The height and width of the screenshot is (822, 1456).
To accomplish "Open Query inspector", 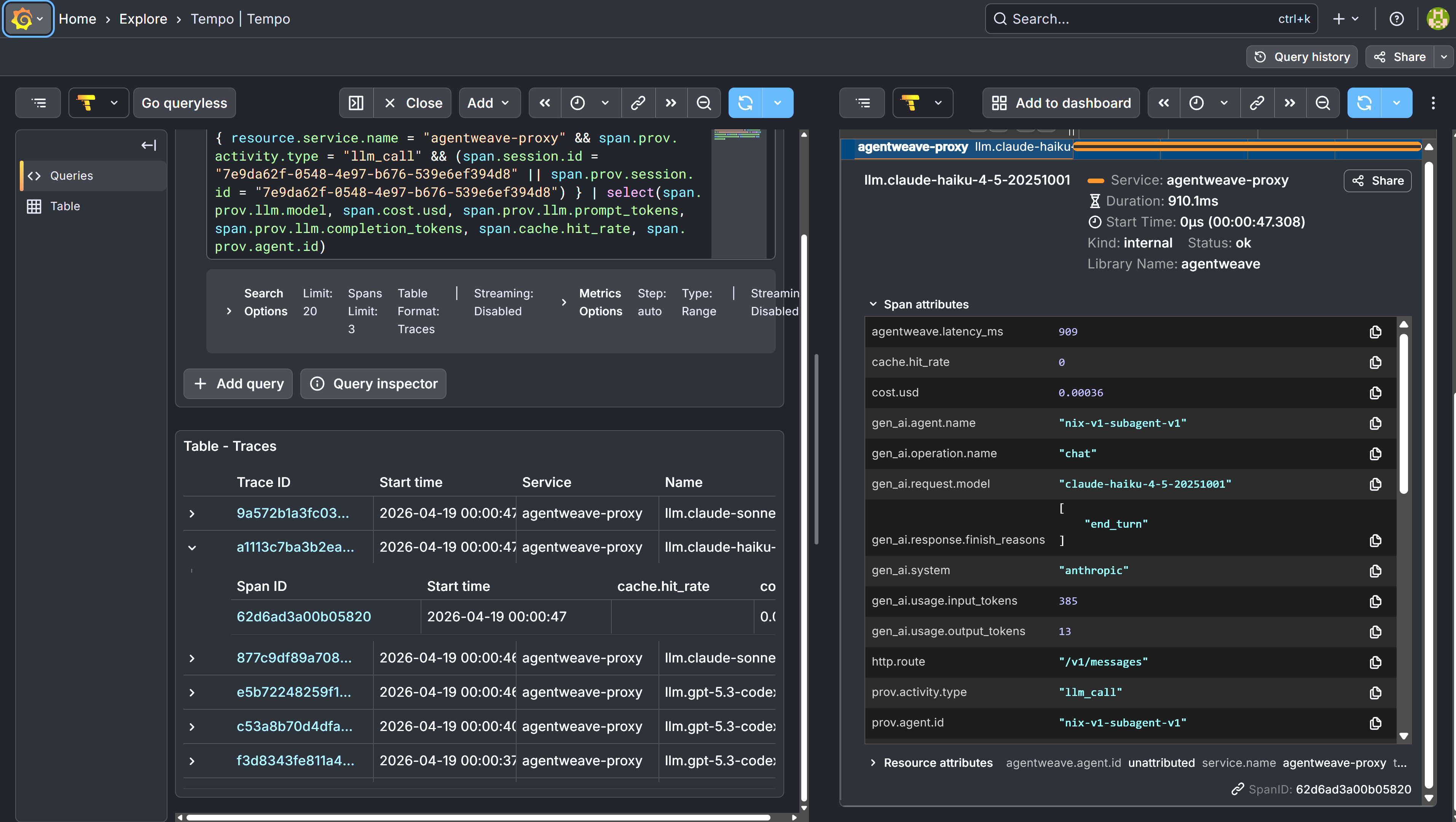I will tap(373, 384).
